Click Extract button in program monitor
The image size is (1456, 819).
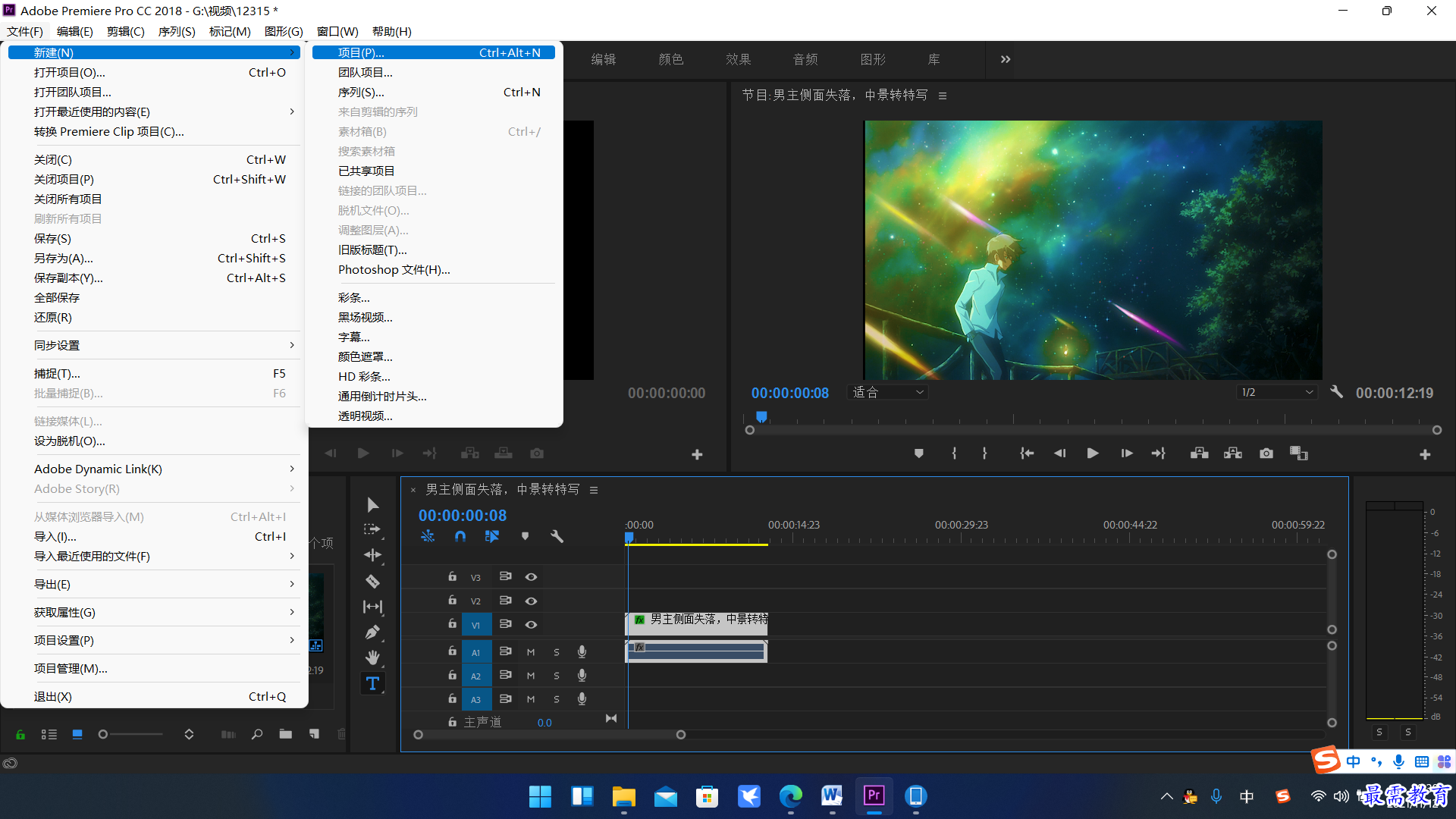(x=1233, y=453)
